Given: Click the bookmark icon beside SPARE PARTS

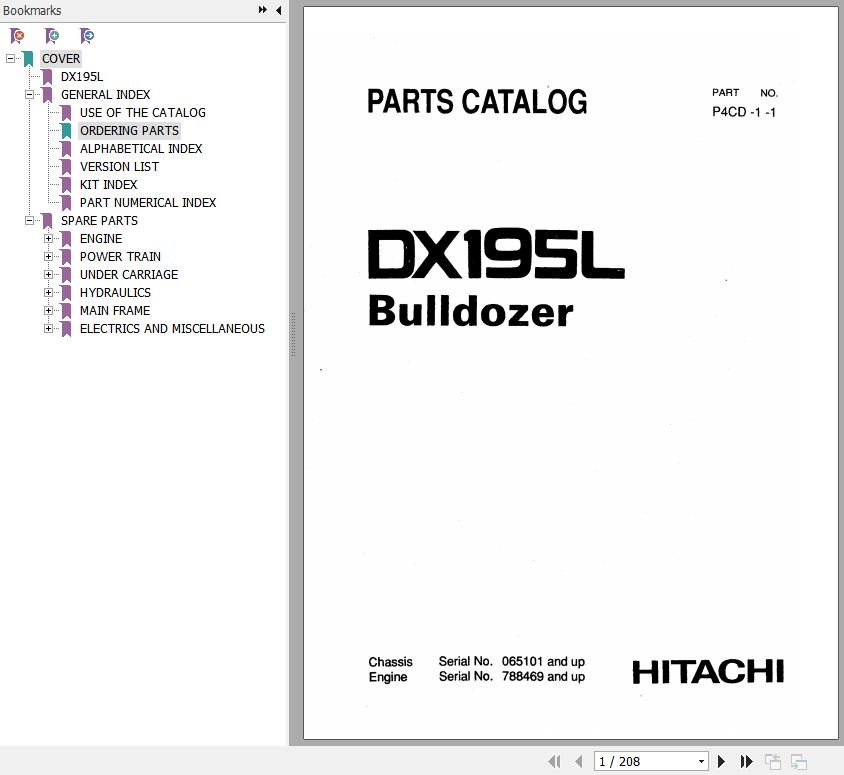Looking at the screenshot, I should 47,221.
